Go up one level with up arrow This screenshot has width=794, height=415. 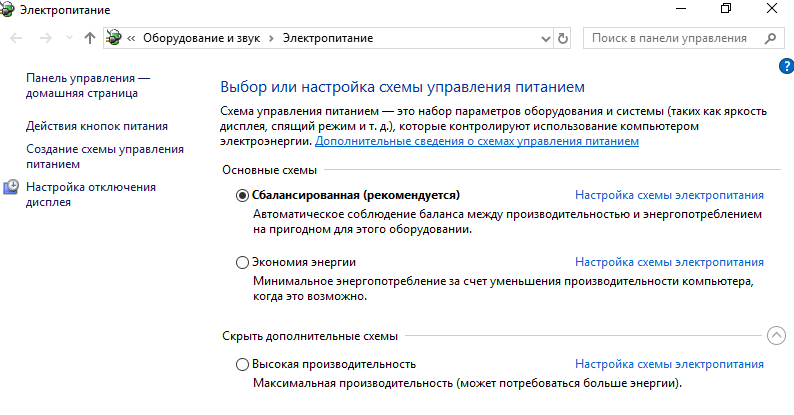[x=90, y=38]
